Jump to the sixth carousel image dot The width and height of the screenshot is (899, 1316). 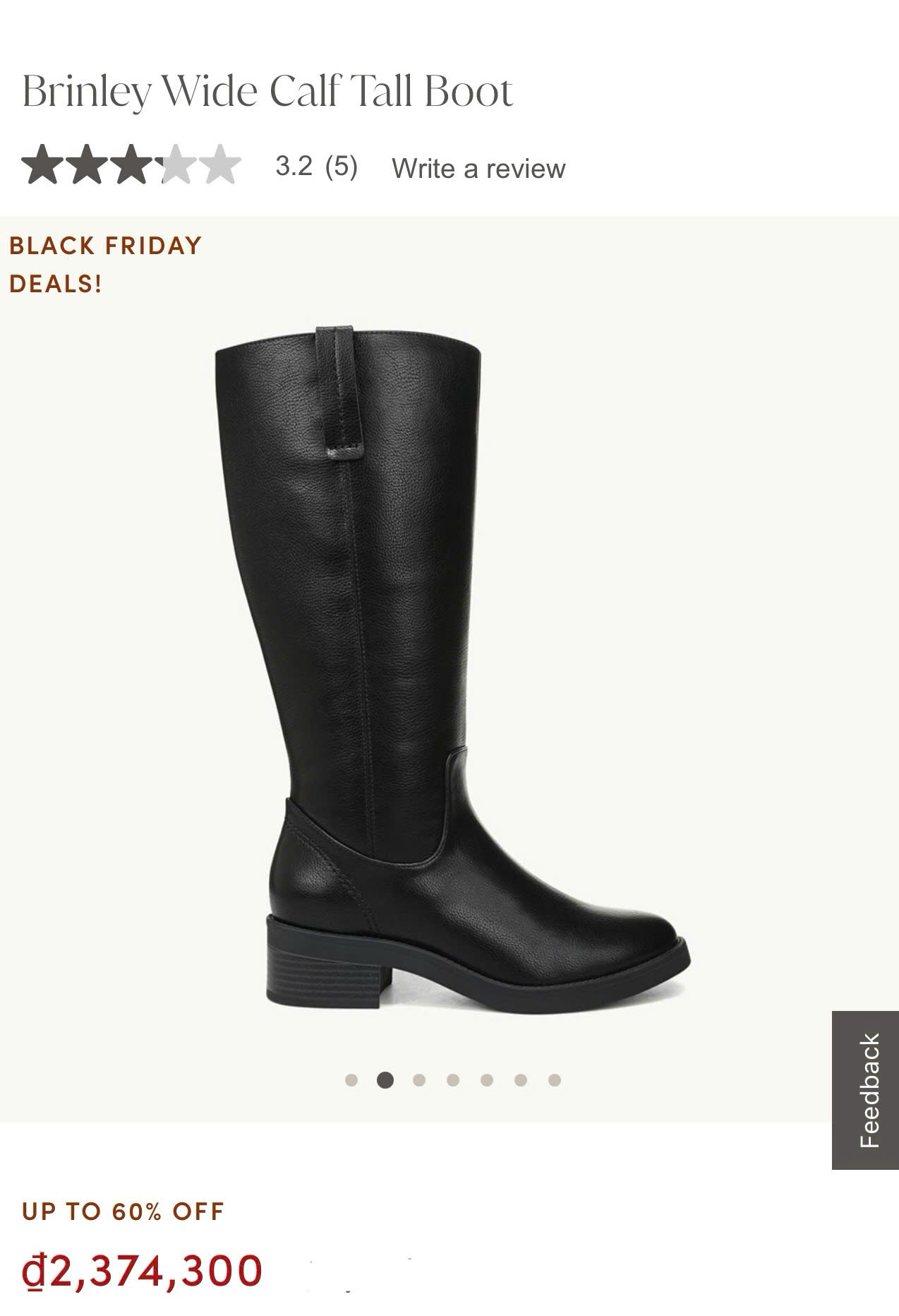click(x=521, y=1080)
